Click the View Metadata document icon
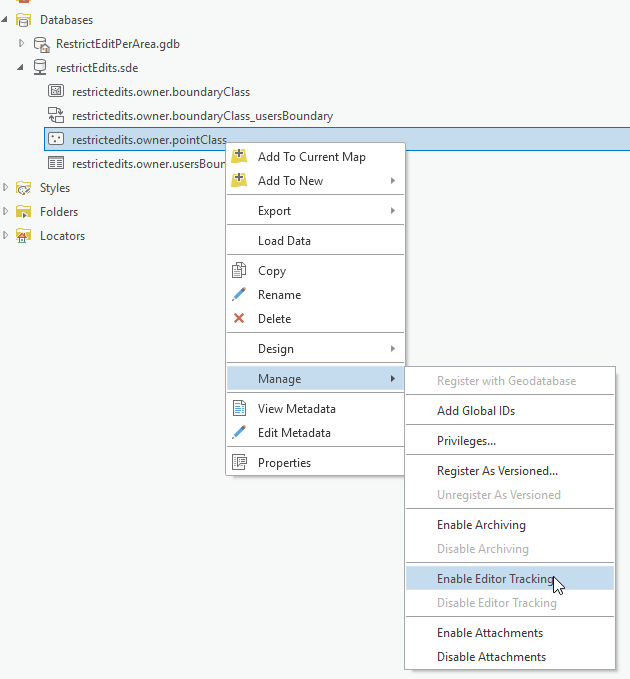Viewport: 630px width, 679px height. pyautogui.click(x=239, y=409)
